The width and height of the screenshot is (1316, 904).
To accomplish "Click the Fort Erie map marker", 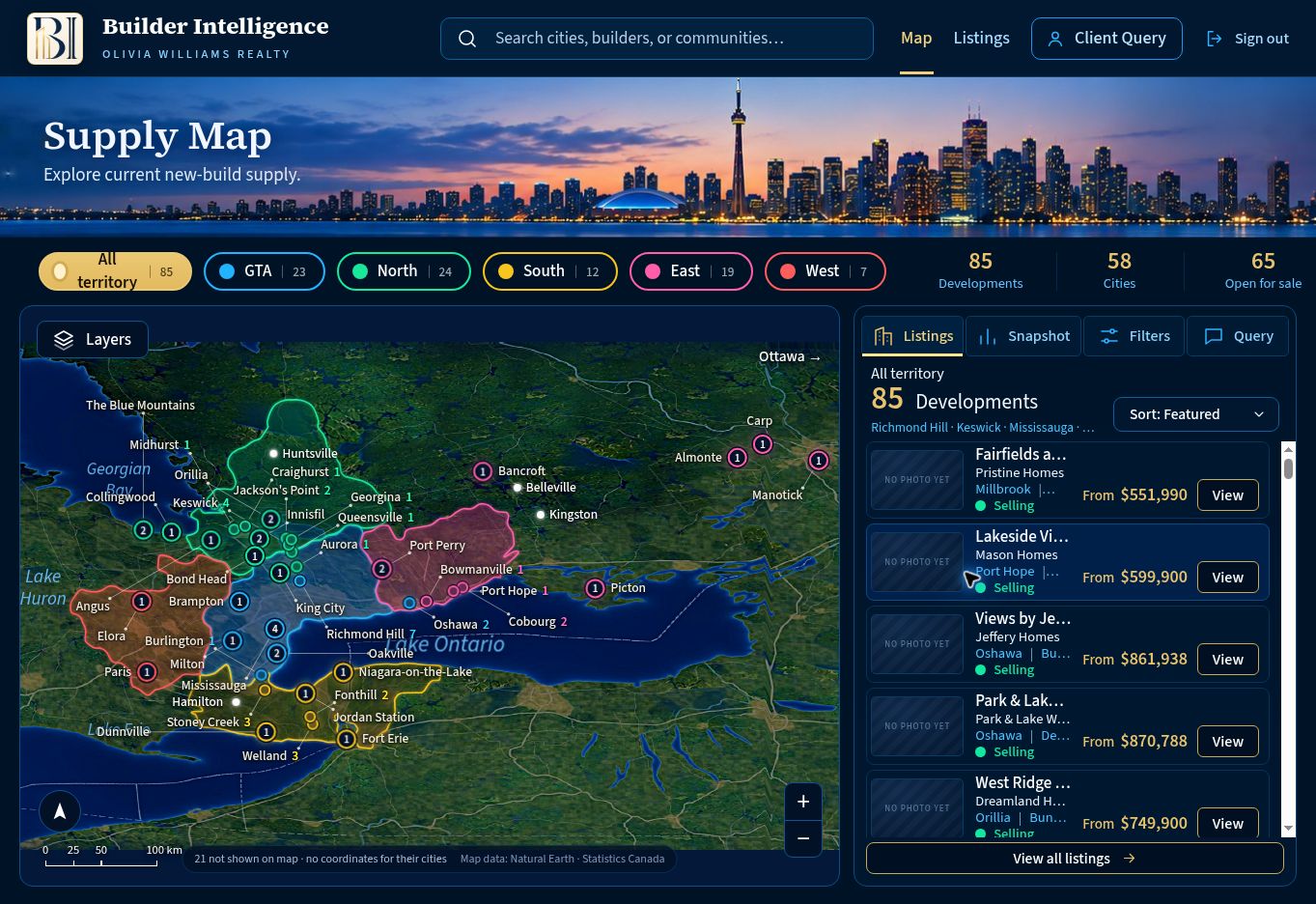I will (347, 739).
